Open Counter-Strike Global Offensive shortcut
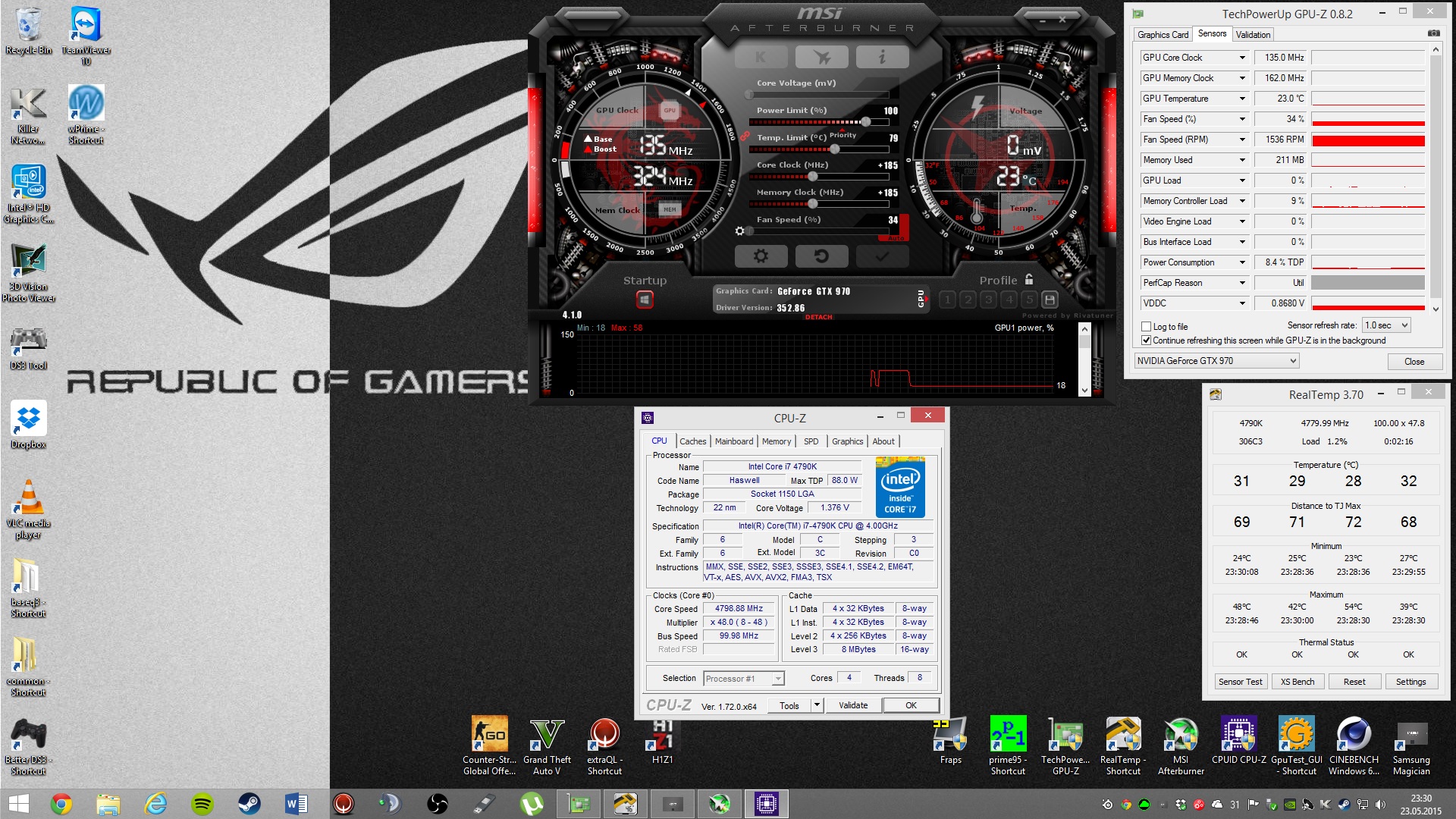The image size is (1456, 819). pyautogui.click(x=490, y=746)
